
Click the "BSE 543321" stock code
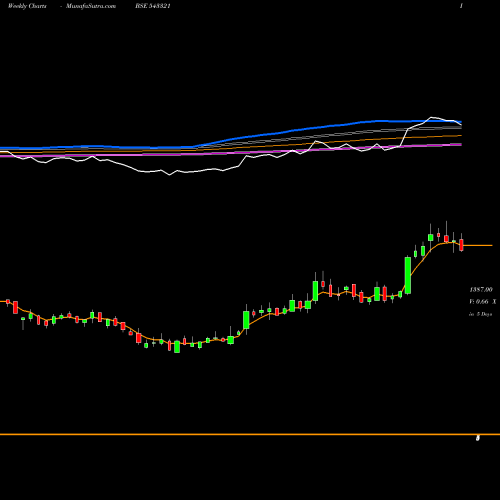click(153, 6)
